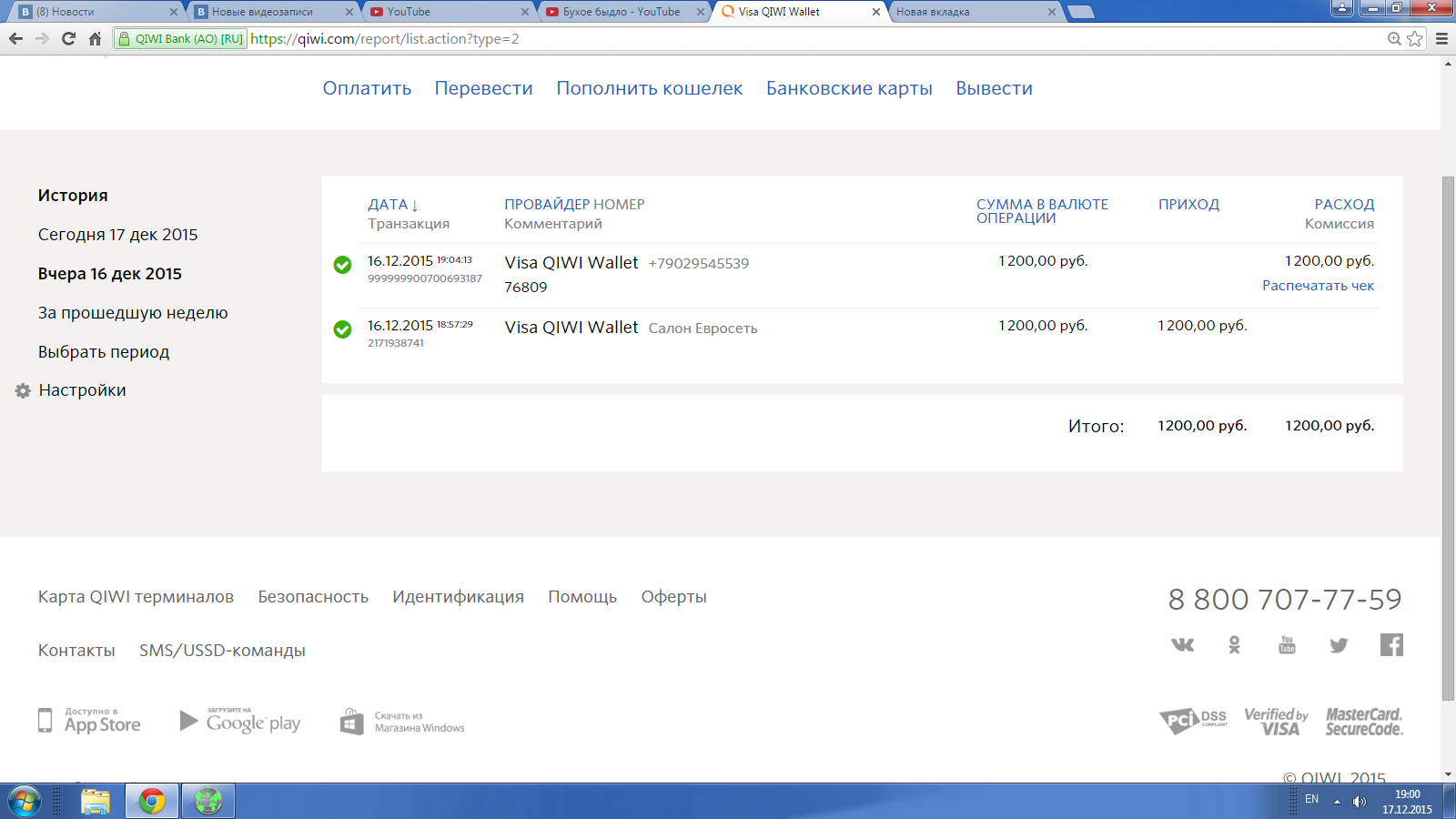The width and height of the screenshot is (1456, 819).
Task: Click phone number +79029545539
Action: (698, 264)
